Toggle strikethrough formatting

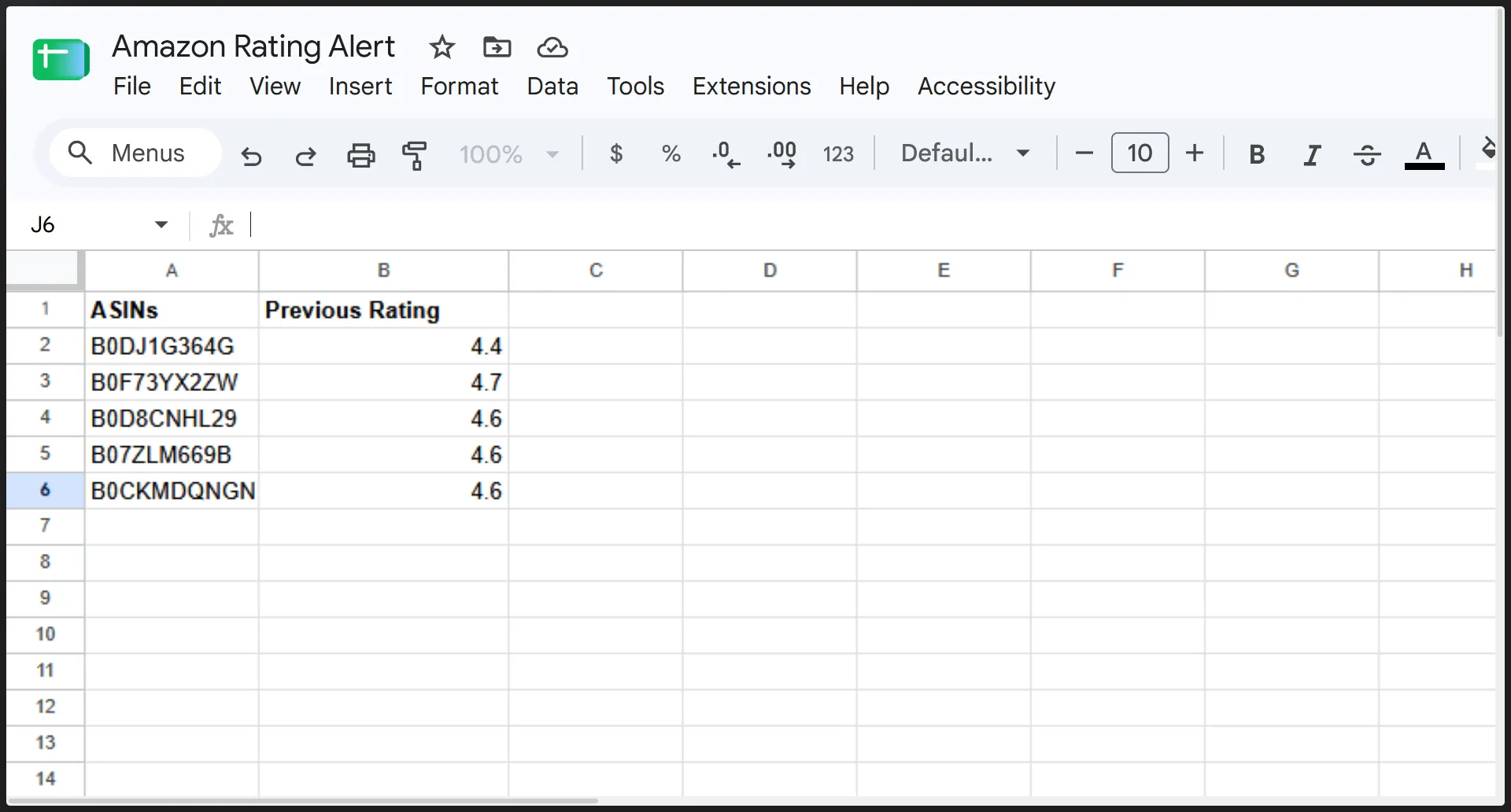click(1367, 154)
